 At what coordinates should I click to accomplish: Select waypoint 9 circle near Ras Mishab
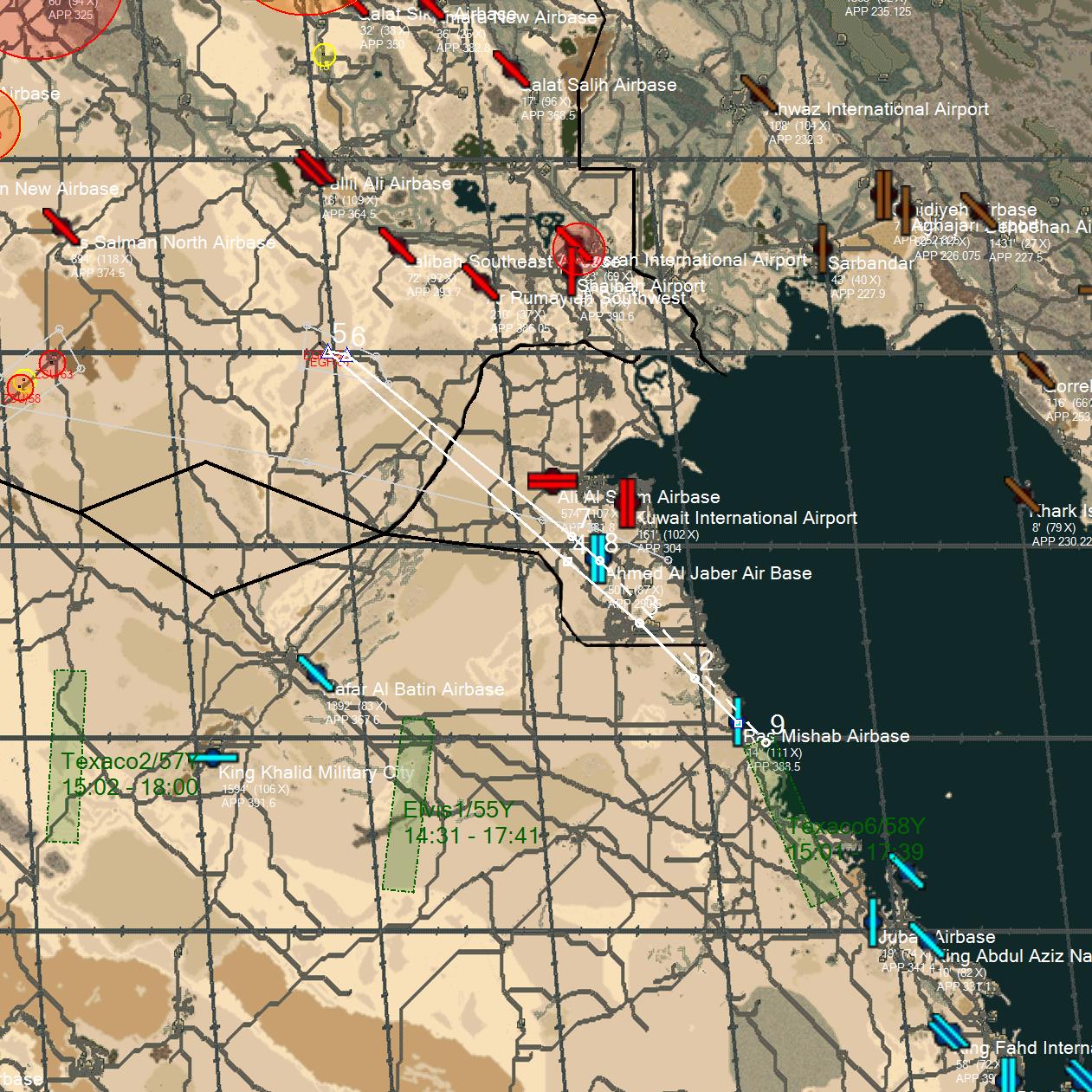tap(766, 742)
